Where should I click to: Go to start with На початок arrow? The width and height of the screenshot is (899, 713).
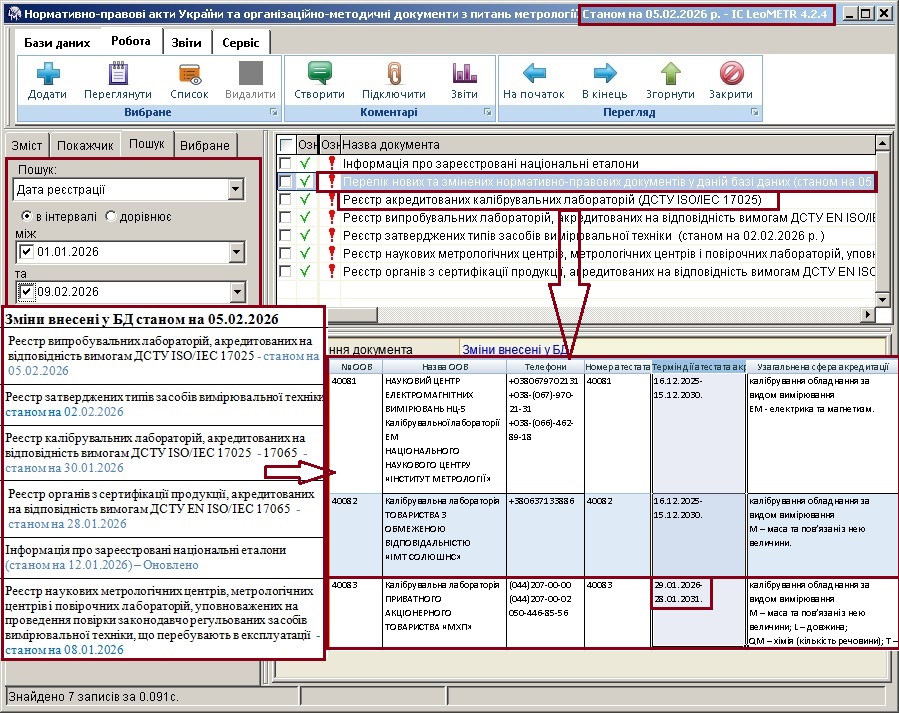pos(534,74)
